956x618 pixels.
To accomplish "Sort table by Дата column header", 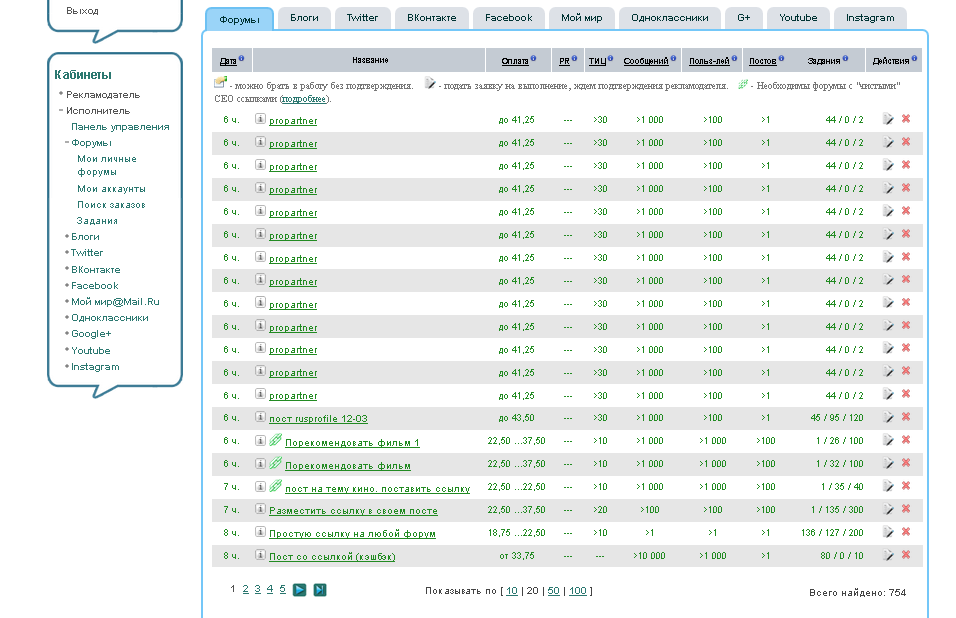I will [228, 61].
